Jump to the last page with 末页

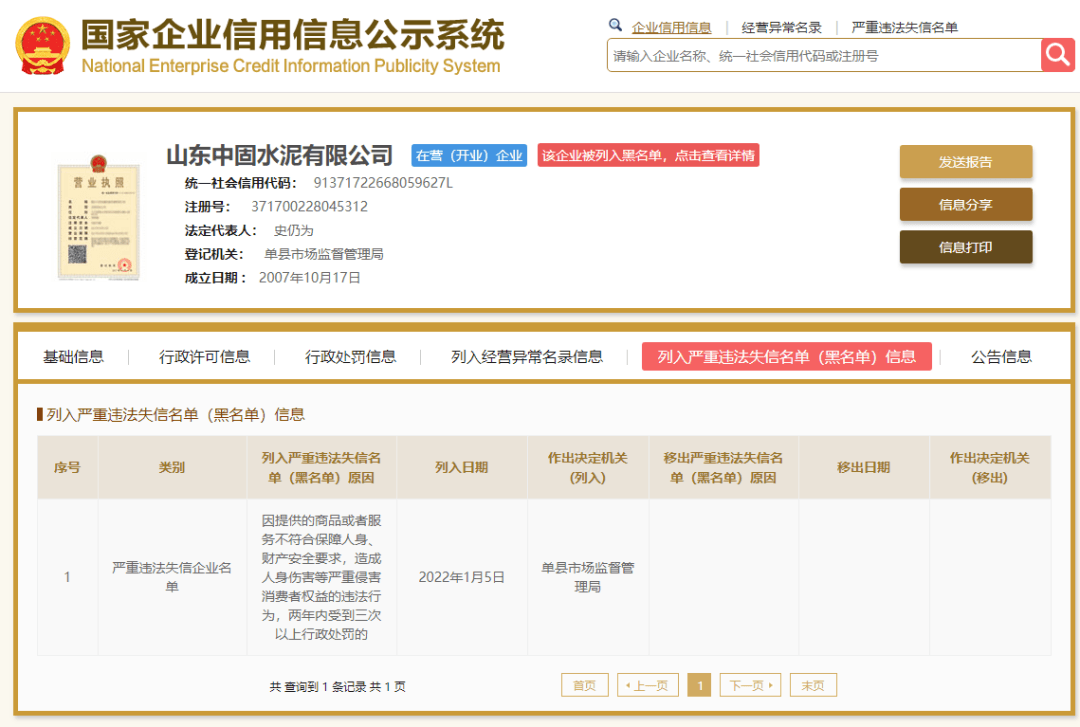click(812, 685)
